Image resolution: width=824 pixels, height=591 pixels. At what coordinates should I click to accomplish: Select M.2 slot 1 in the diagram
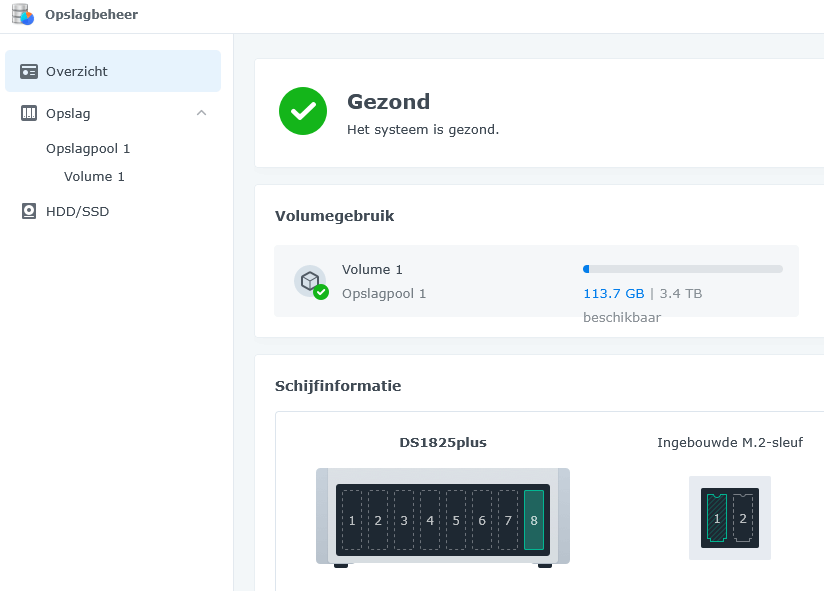coord(716,518)
